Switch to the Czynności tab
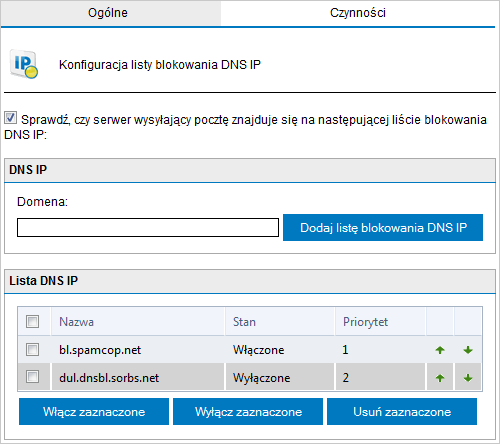500x444 pixels. point(358,13)
